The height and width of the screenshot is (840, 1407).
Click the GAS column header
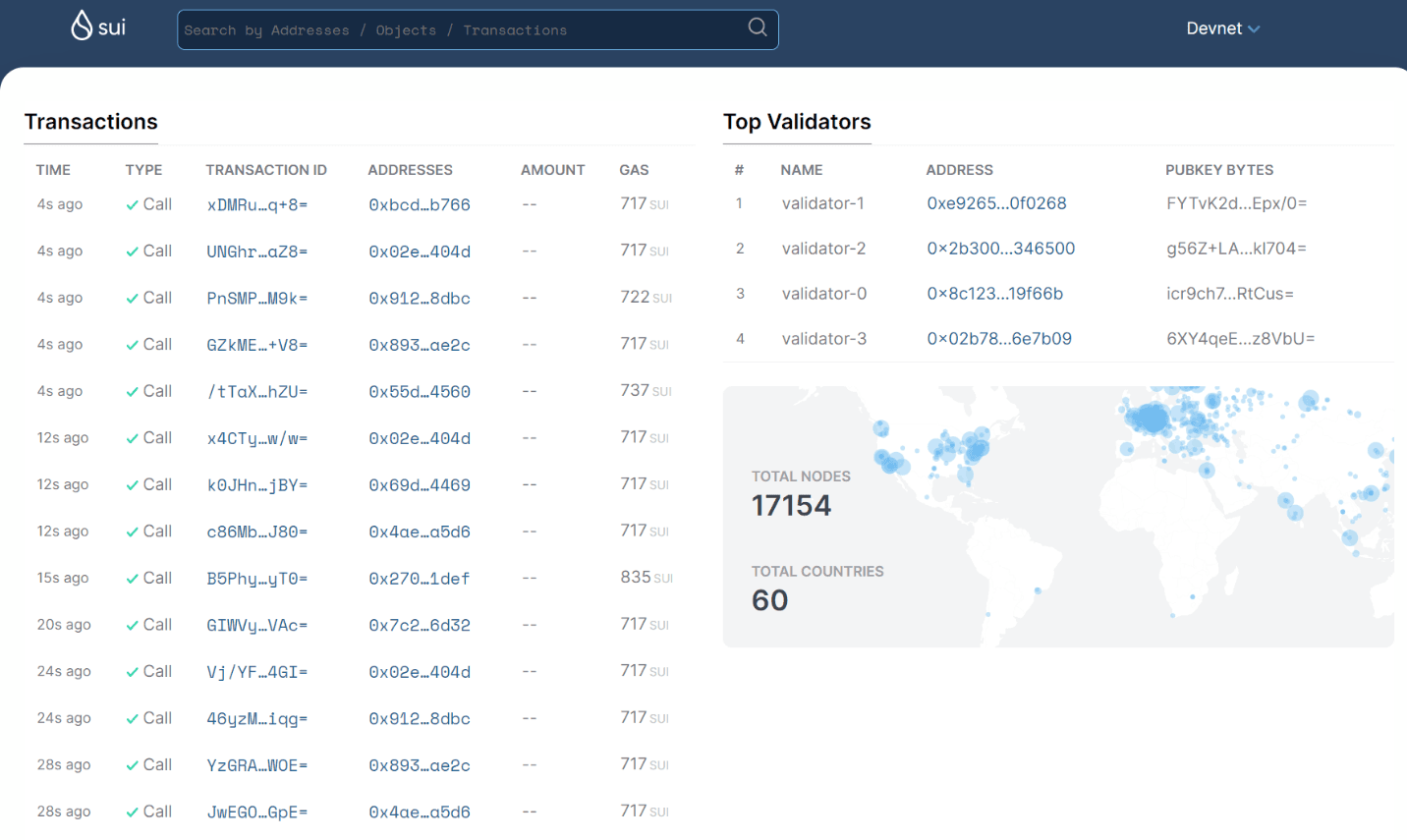pyautogui.click(x=634, y=170)
